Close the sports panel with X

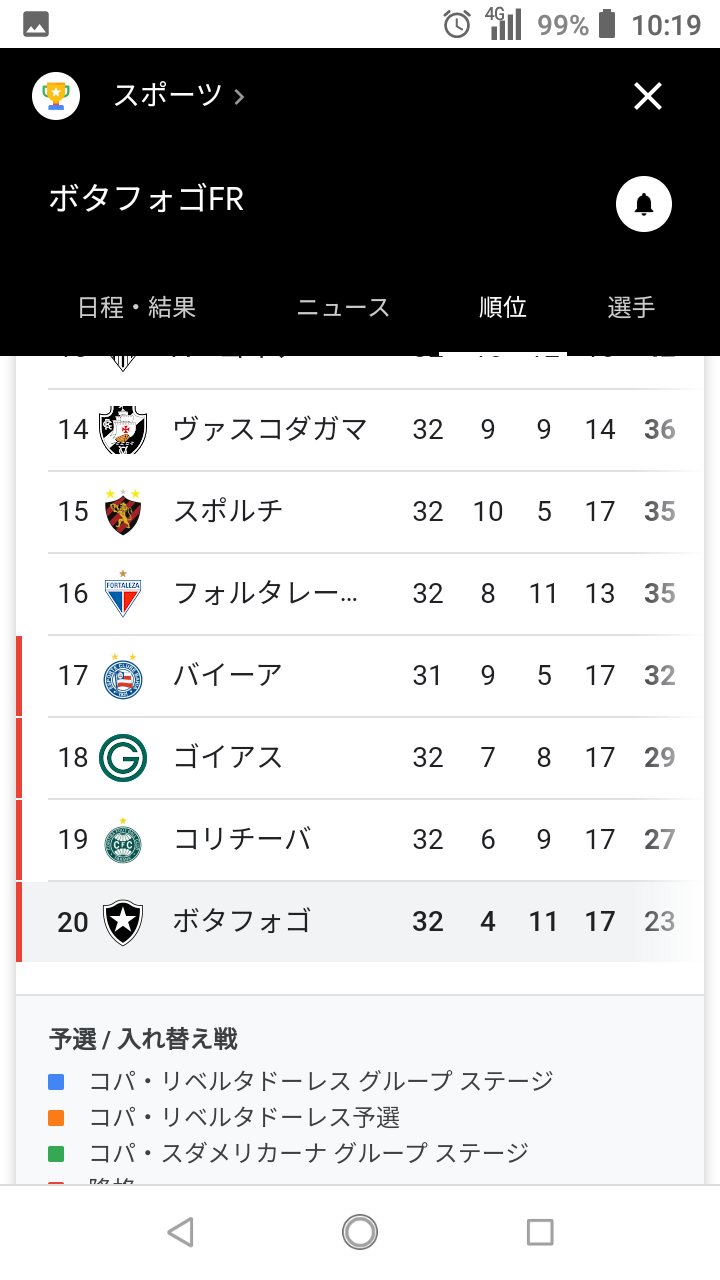(648, 96)
